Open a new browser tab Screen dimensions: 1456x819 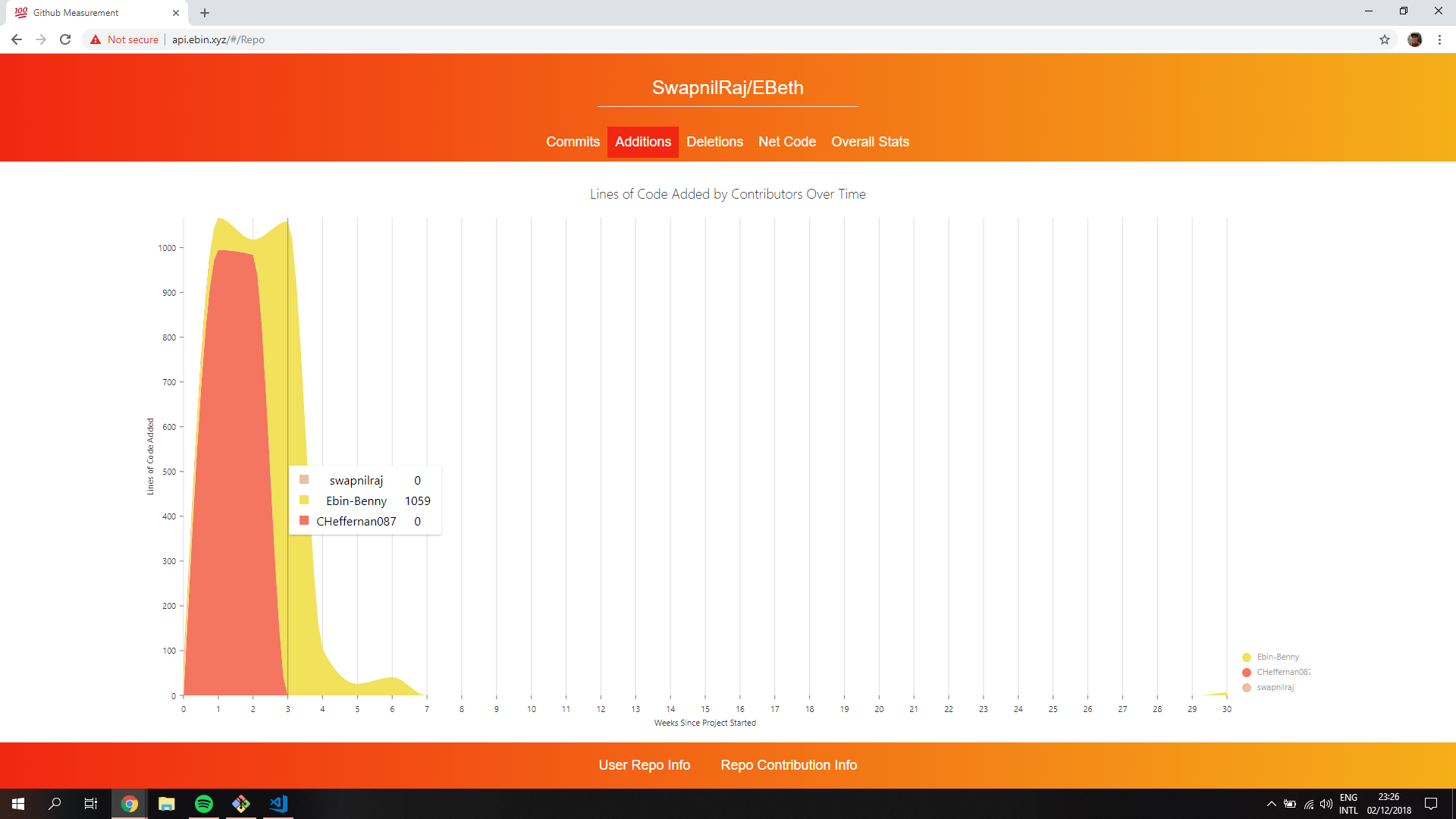pyautogui.click(x=205, y=13)
